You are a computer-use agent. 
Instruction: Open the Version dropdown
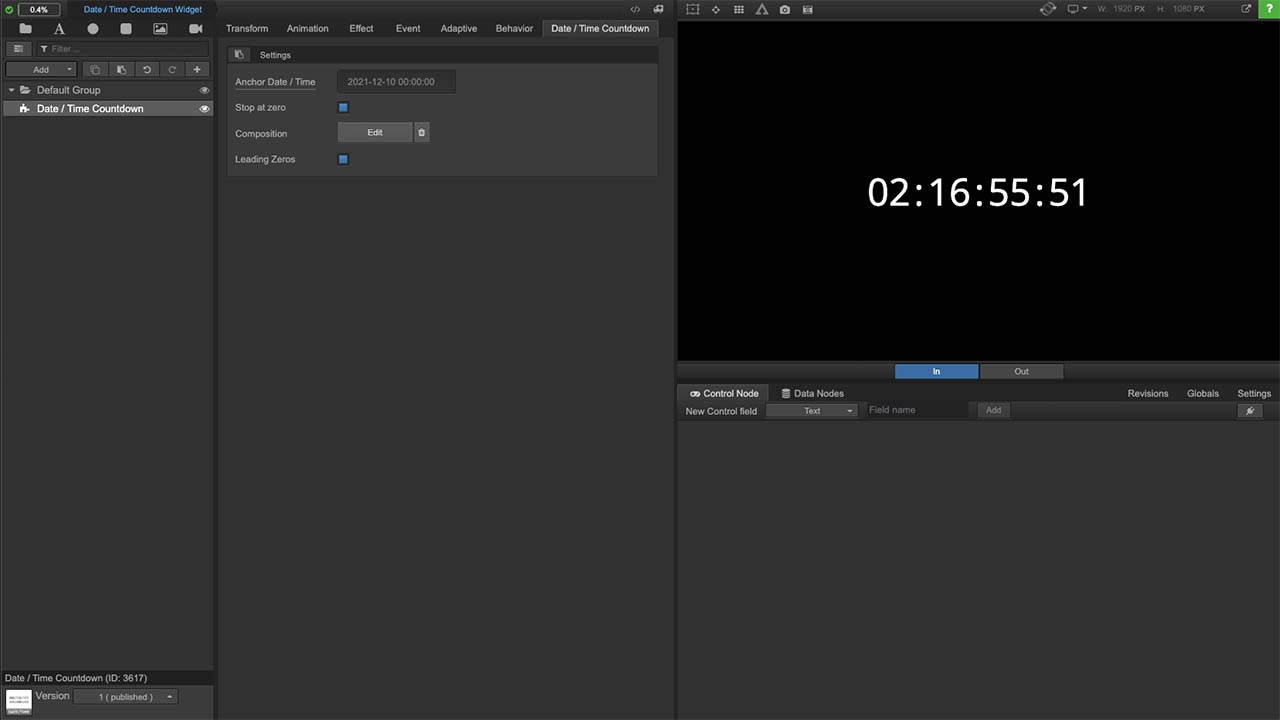pyautogui.click(x=125, y=697)
